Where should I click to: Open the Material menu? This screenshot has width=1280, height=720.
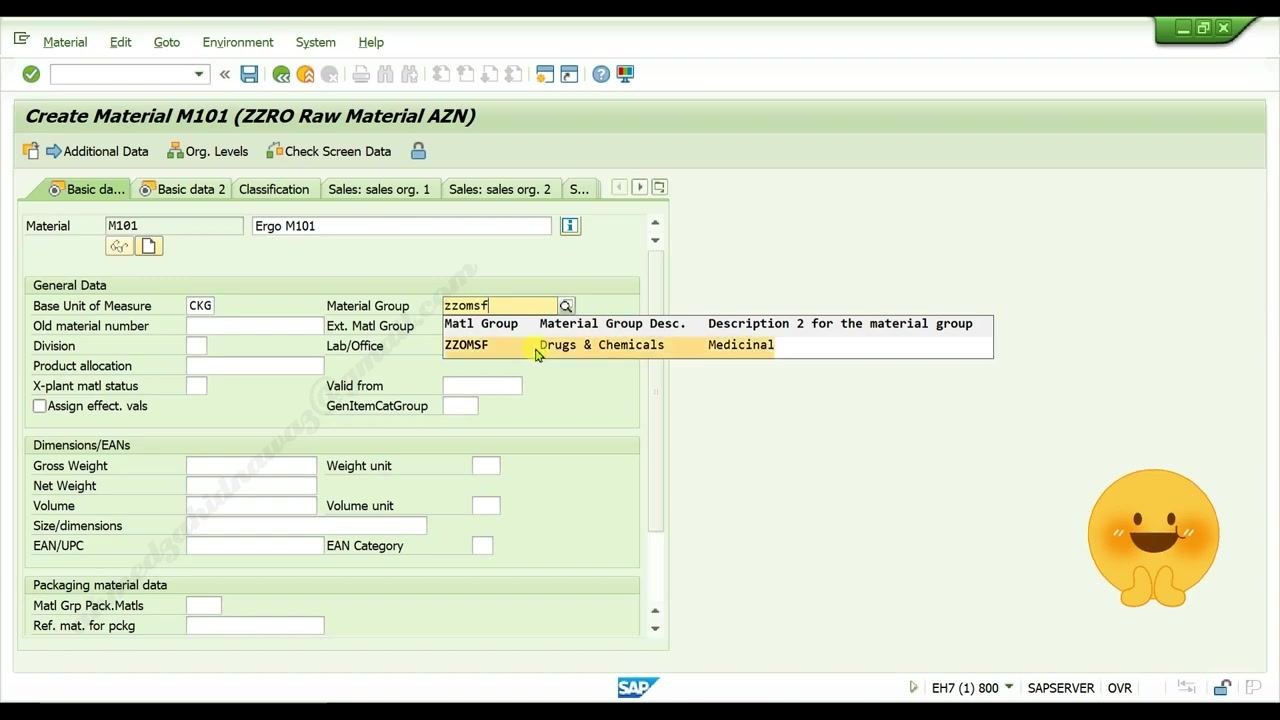pyautogui.click(x=65, y=42)
